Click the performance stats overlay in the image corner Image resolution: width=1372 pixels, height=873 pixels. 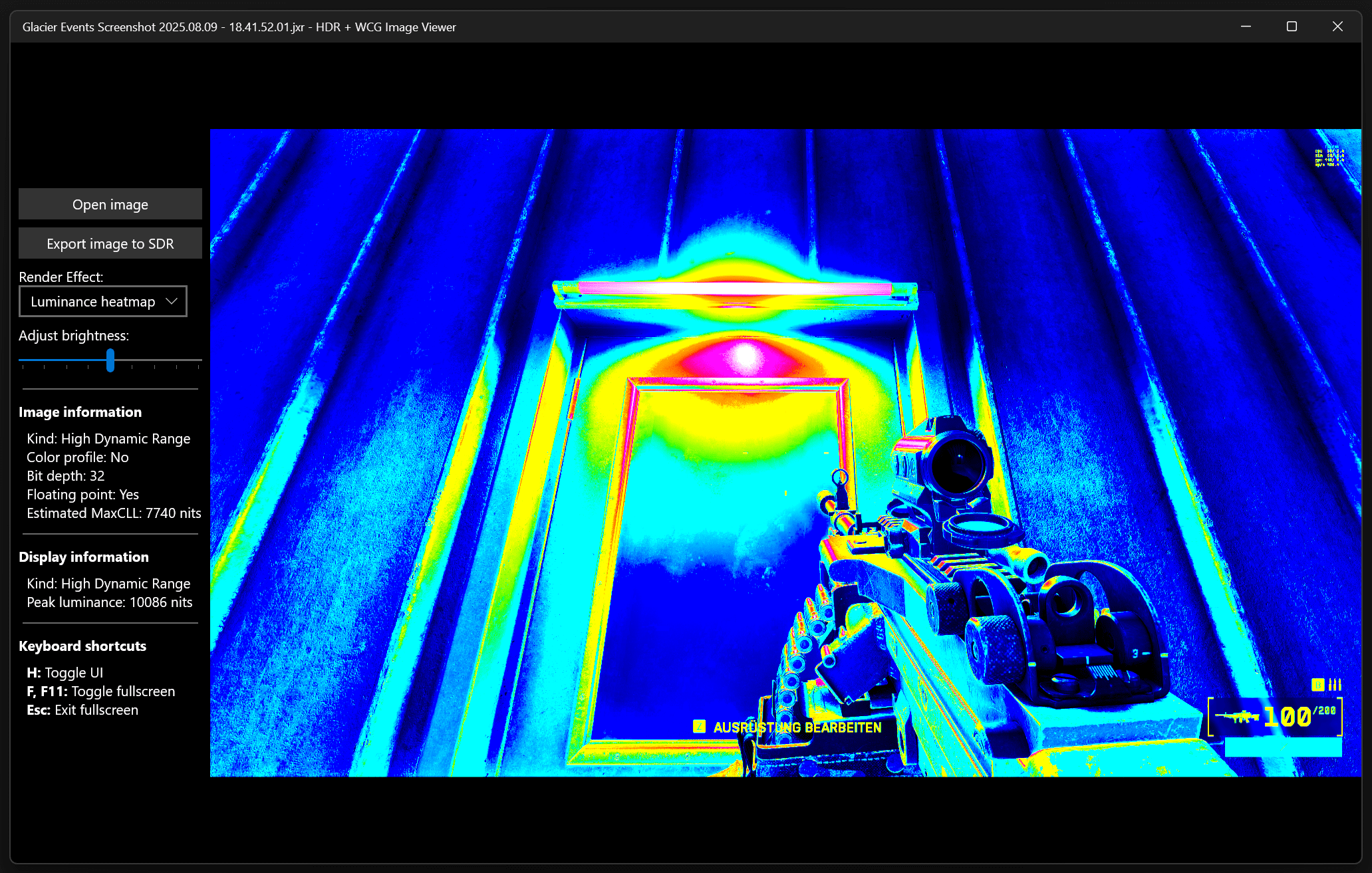pyautogui.click(x=1329, y=157)
